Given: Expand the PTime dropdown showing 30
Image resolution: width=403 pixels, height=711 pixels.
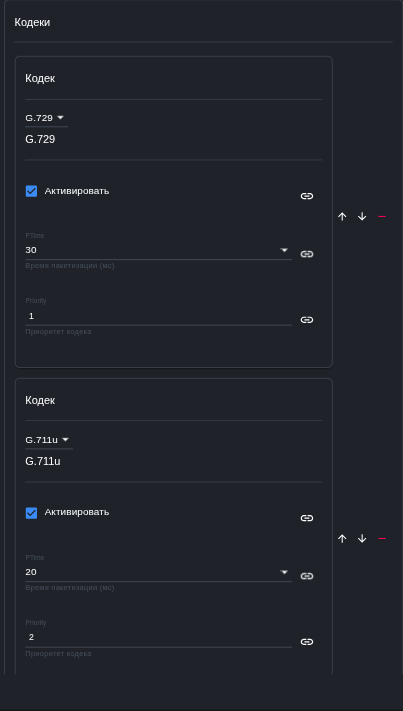Looking at the screenshot, I should [158, 250].
